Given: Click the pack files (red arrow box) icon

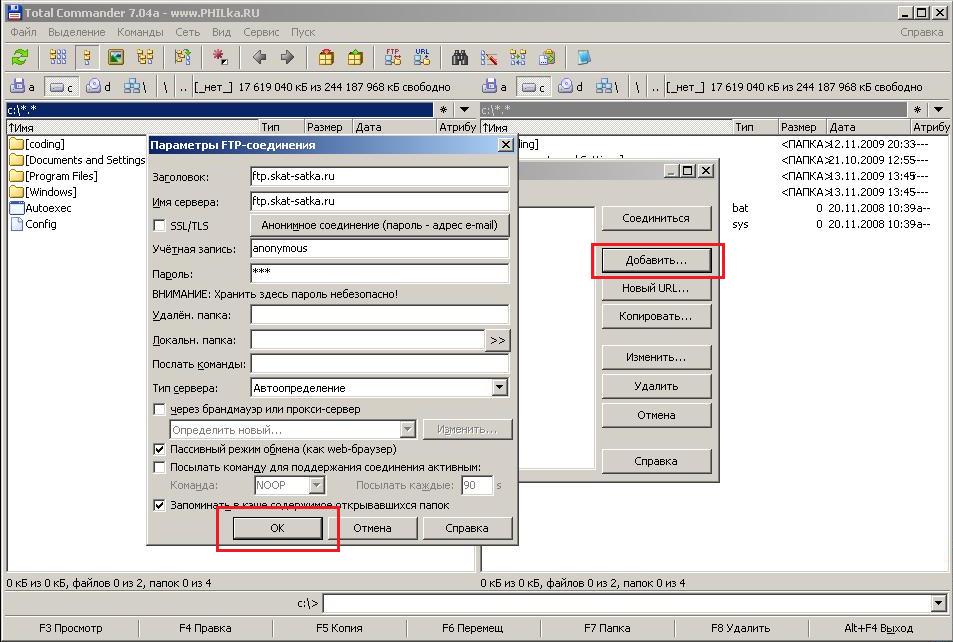Looking at the screenshot, I should click(x=326, y=58).
